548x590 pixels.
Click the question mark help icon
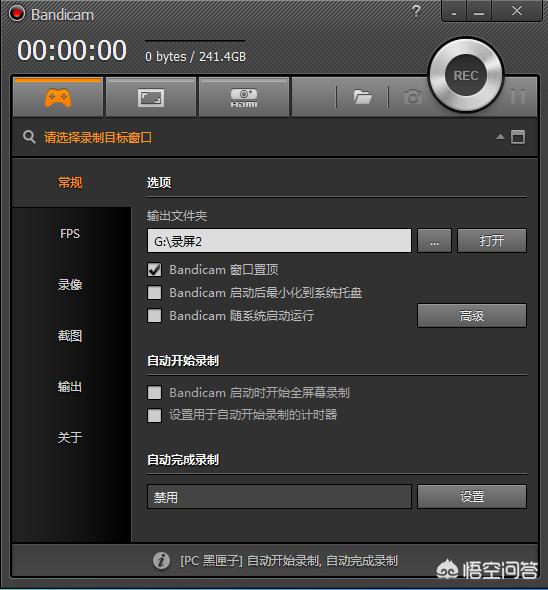tap(416, 11)
